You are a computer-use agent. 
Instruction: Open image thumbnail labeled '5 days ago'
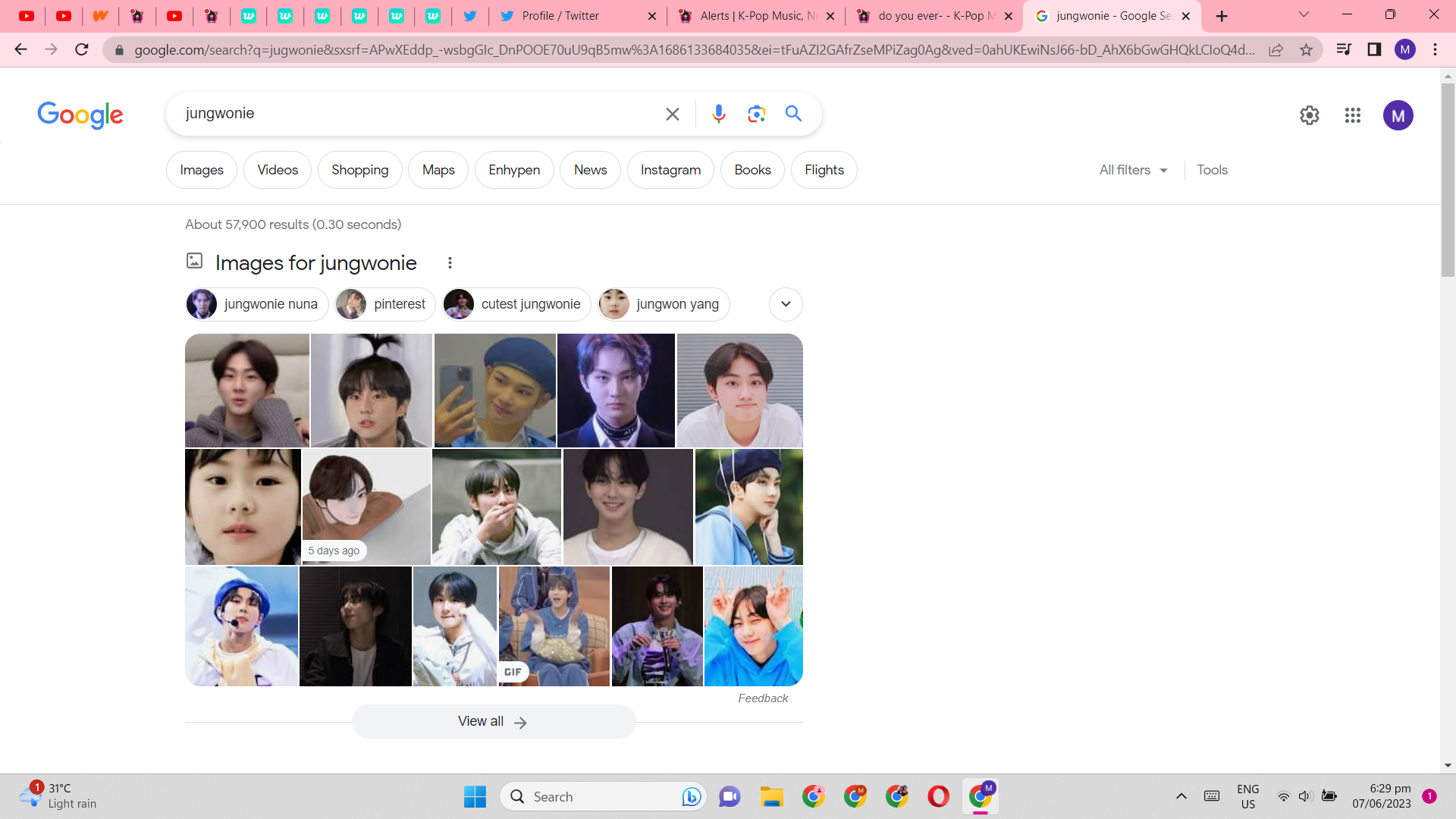(x=366, y=507)
